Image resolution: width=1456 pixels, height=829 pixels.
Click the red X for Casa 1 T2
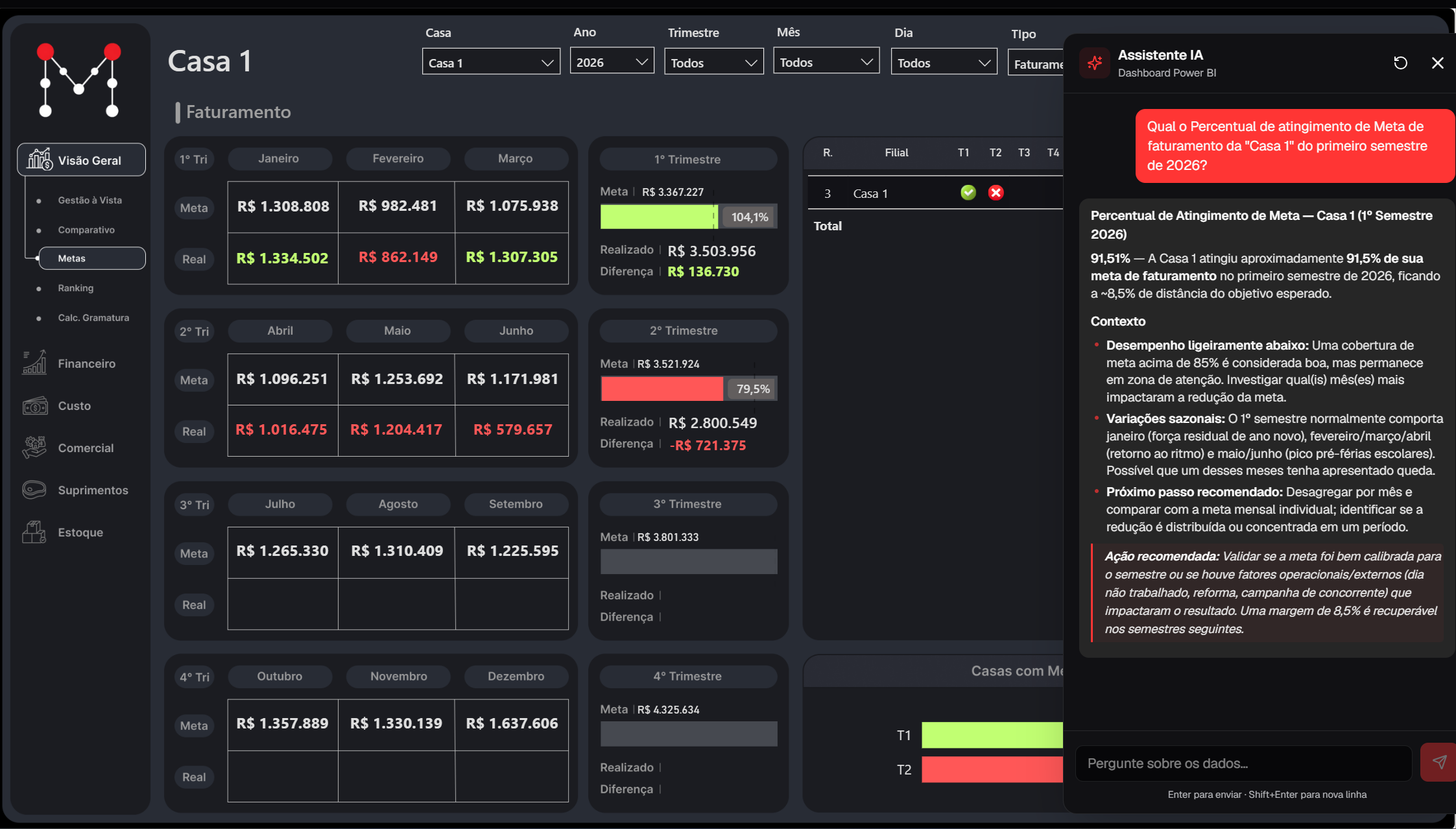[996, 193]
